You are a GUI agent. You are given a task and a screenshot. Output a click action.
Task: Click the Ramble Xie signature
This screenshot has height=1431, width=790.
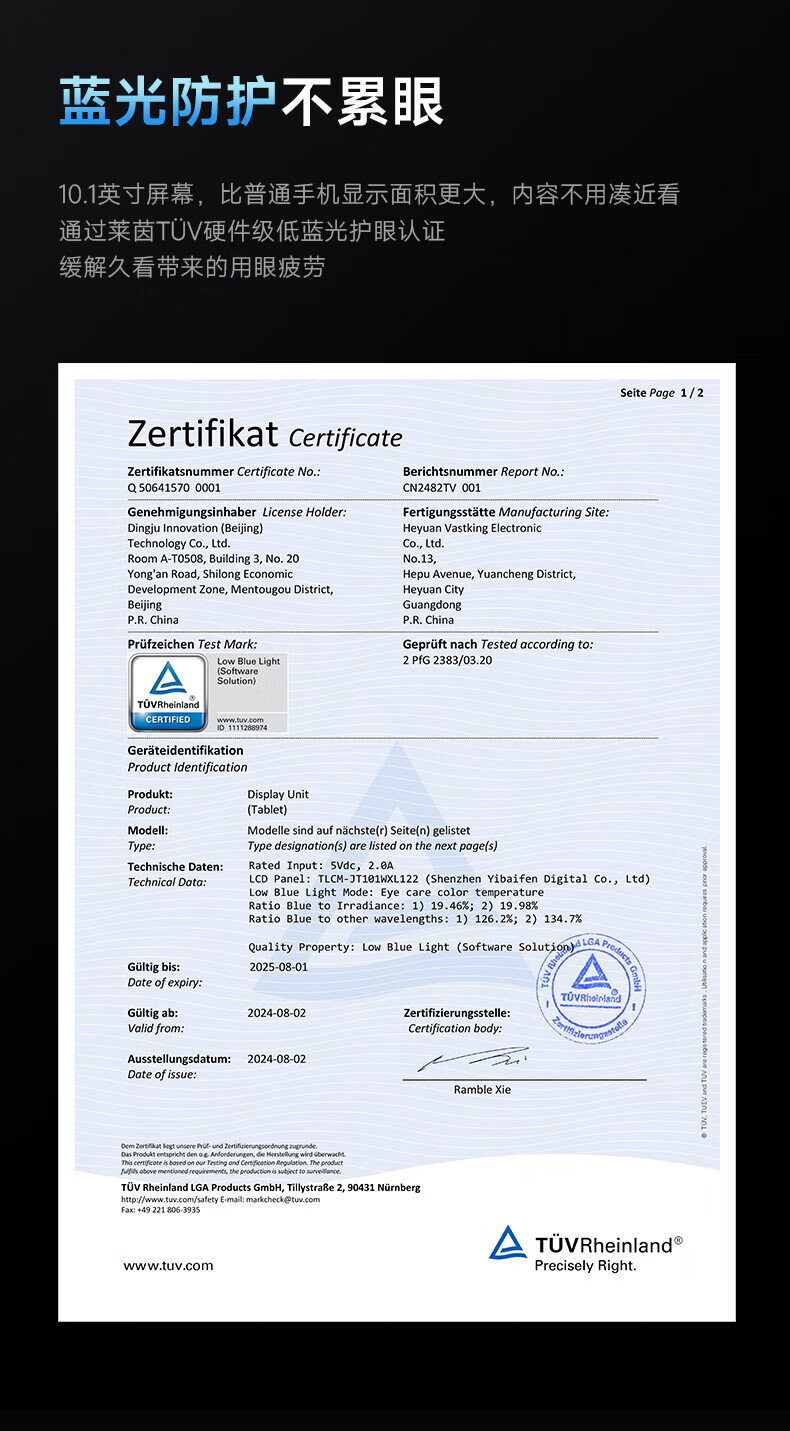tap(473, 1060)
